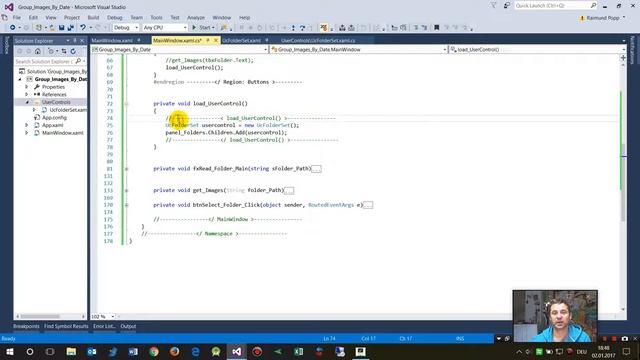Expand the collapsed fxRead_Folder_Main method
Image resolution: width=640 pixels, height=360 pixels.
coord(127,169)
